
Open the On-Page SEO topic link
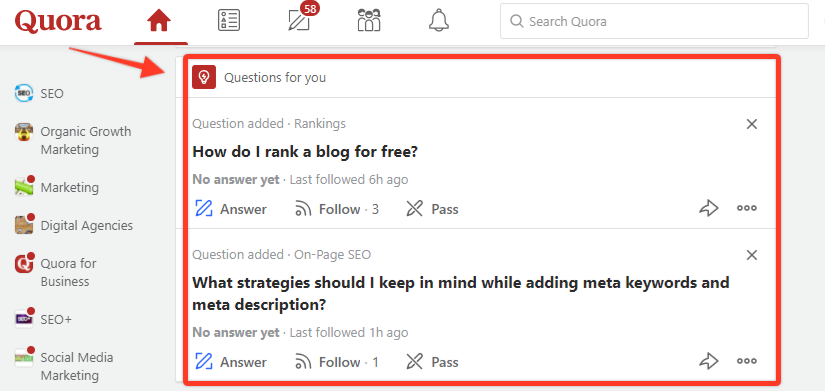tap(333, 255)
